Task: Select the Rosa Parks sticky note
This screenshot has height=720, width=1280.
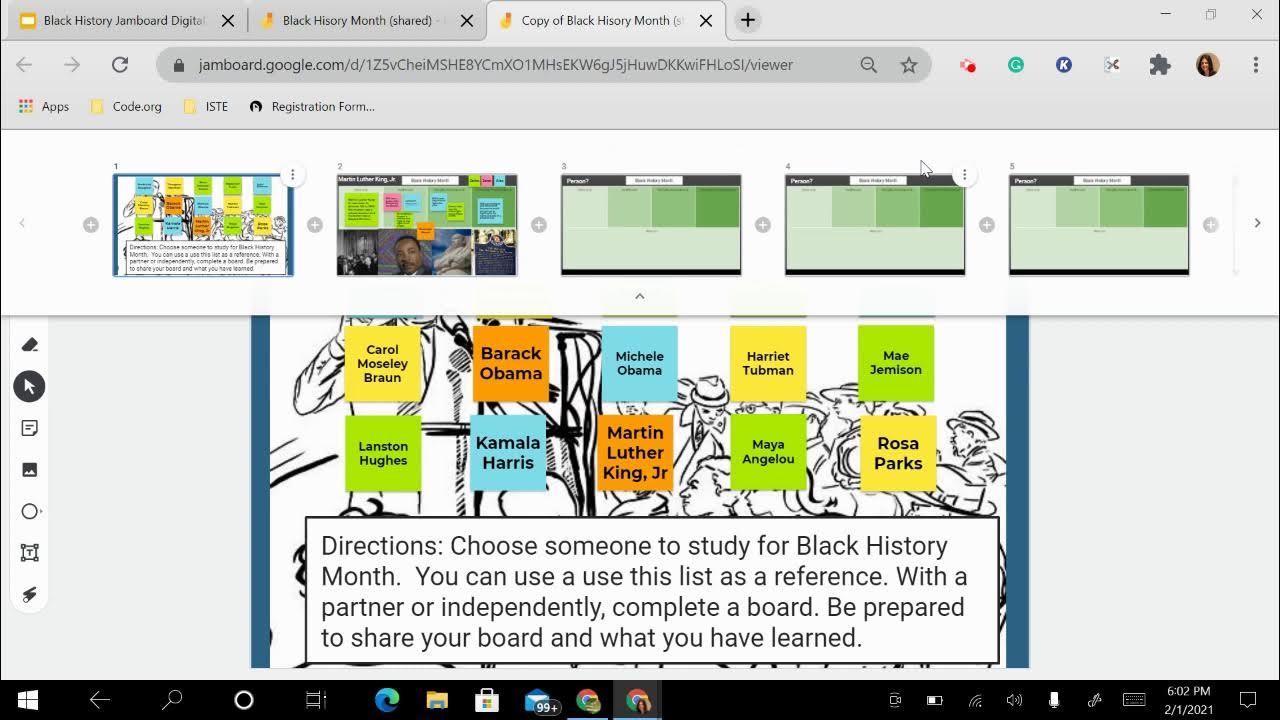Action: (898, 453)
